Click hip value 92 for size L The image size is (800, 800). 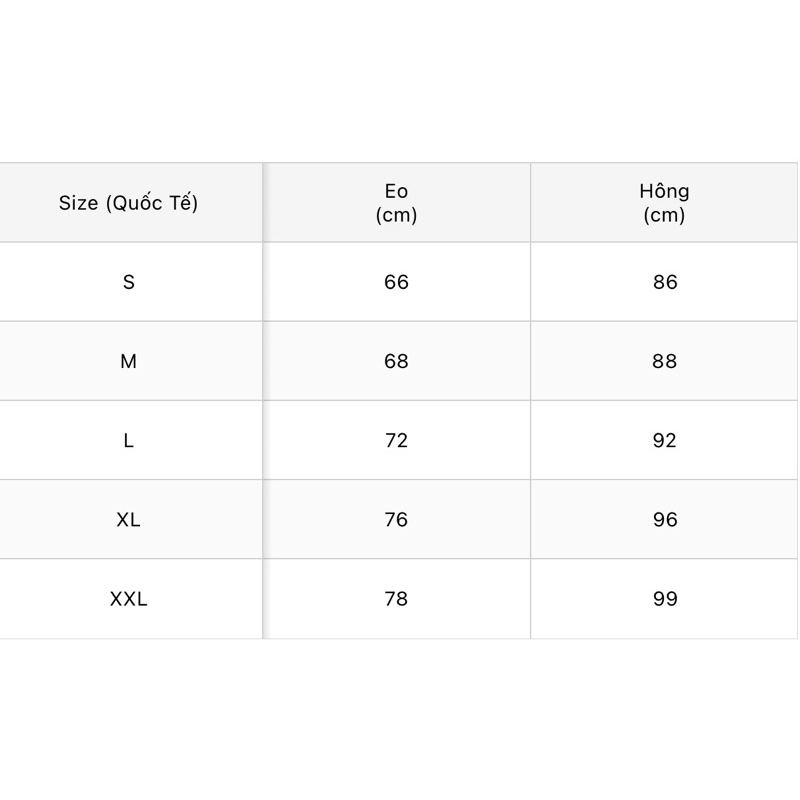pyautogui.click(x=665, y=440)
